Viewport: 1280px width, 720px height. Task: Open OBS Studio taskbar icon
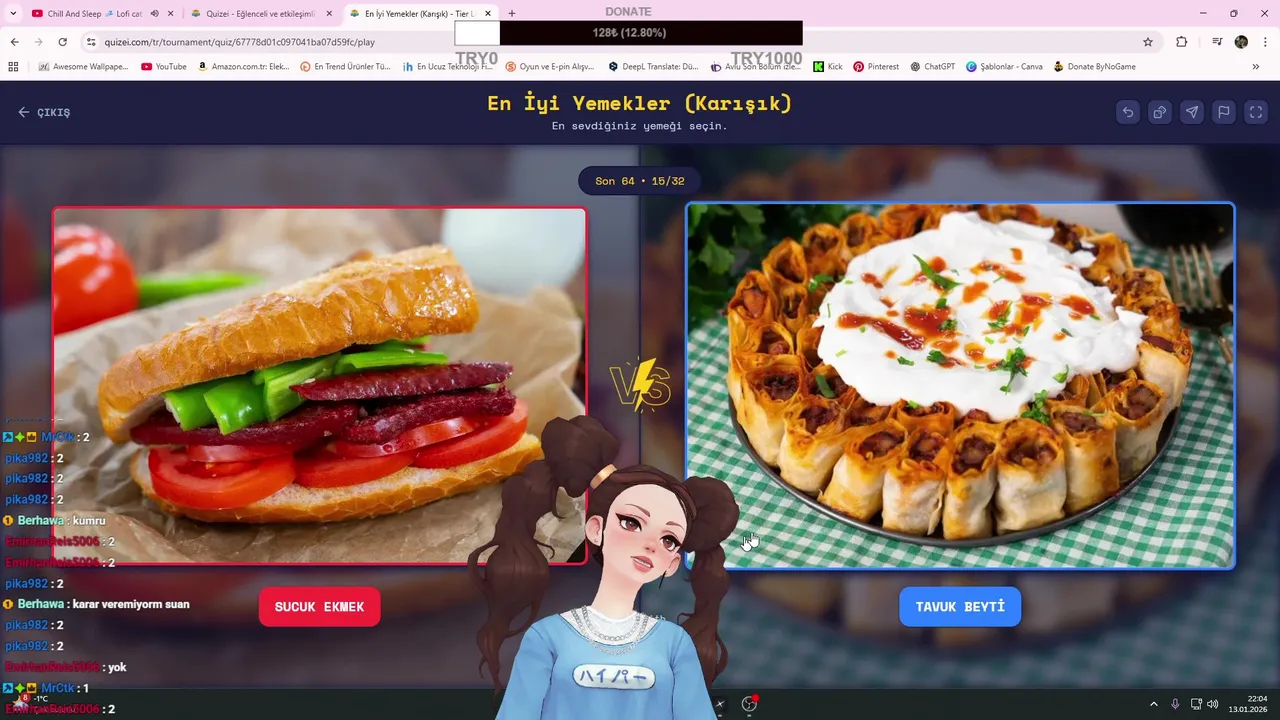[x=749, y=704]
